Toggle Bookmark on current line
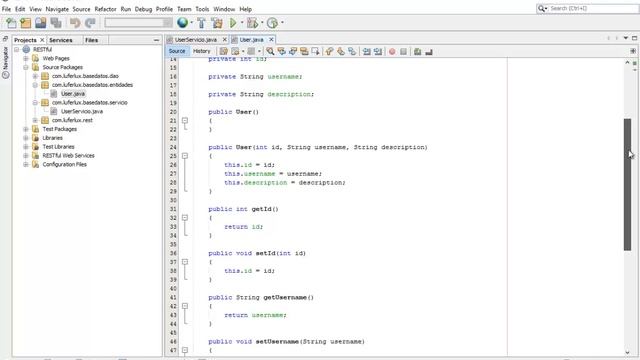Screen dimensions: 640x360 [352, 51]
